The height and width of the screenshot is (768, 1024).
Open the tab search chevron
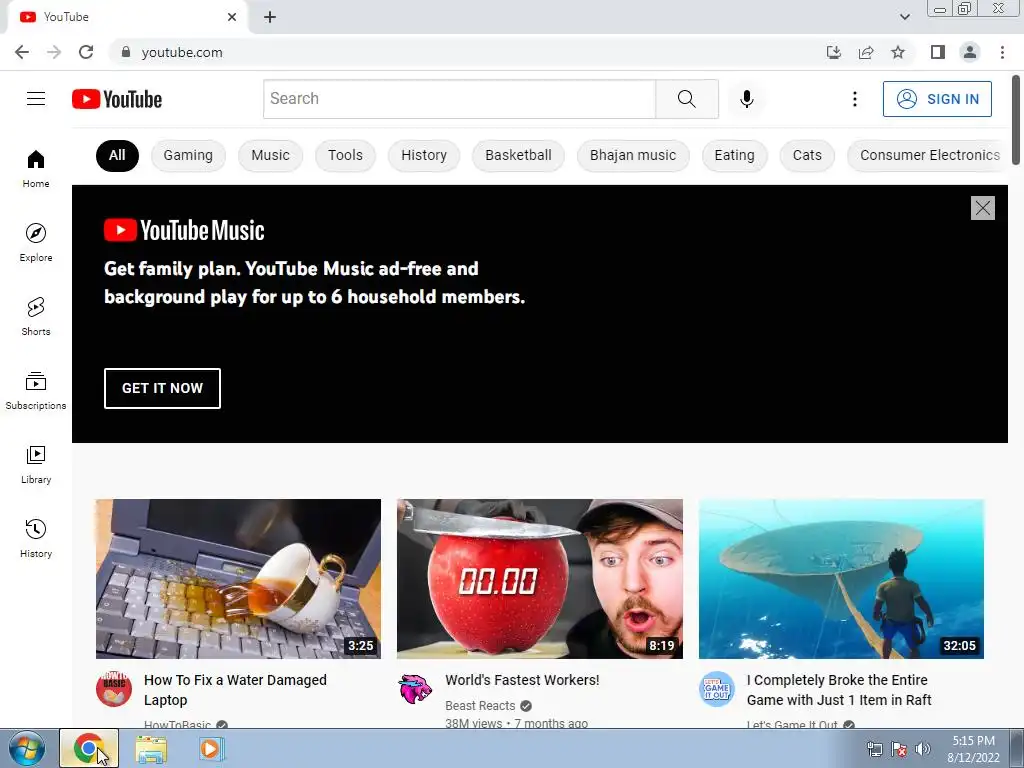point(904,17)
